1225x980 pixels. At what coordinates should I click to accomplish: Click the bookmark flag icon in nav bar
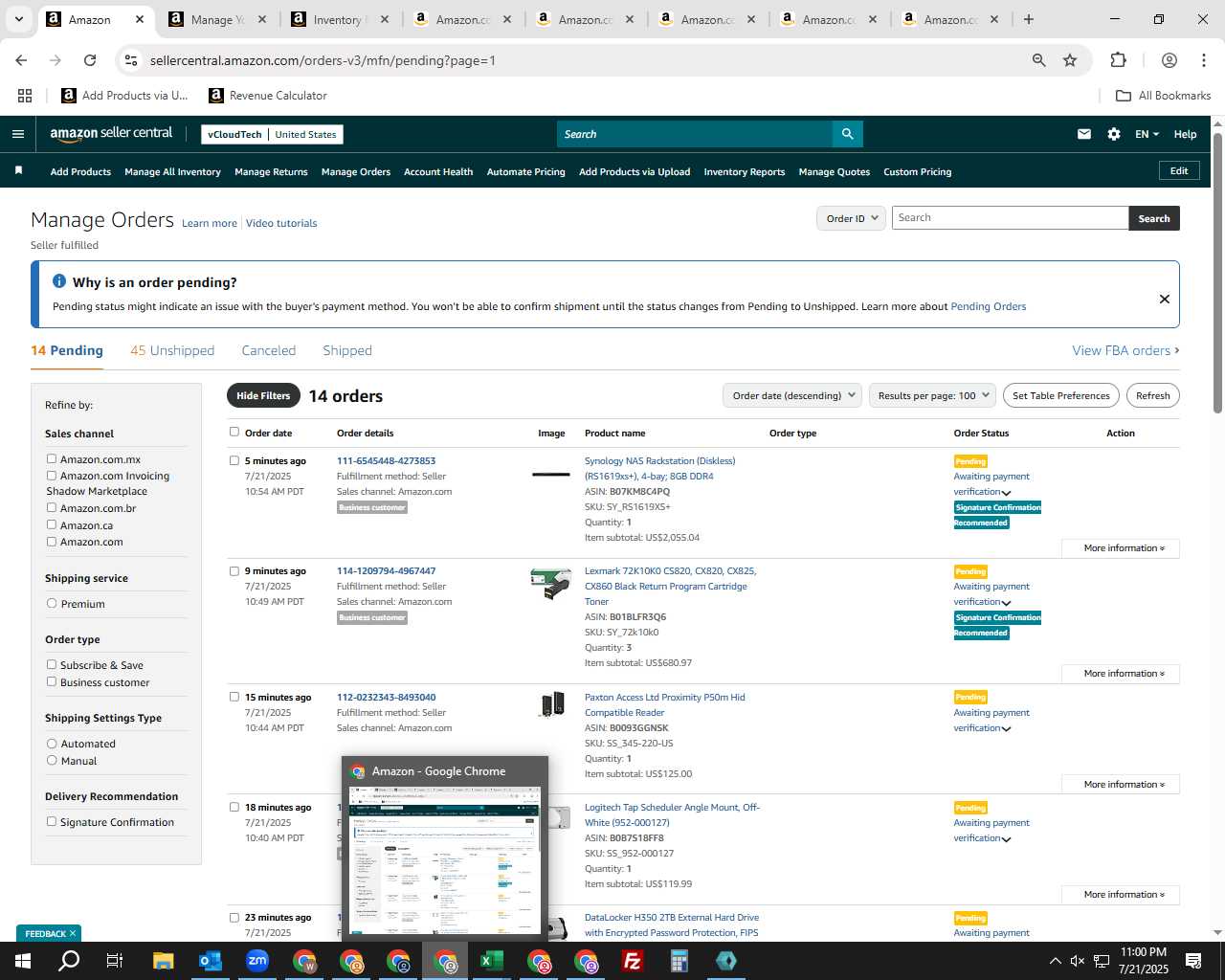pos(18,170)
